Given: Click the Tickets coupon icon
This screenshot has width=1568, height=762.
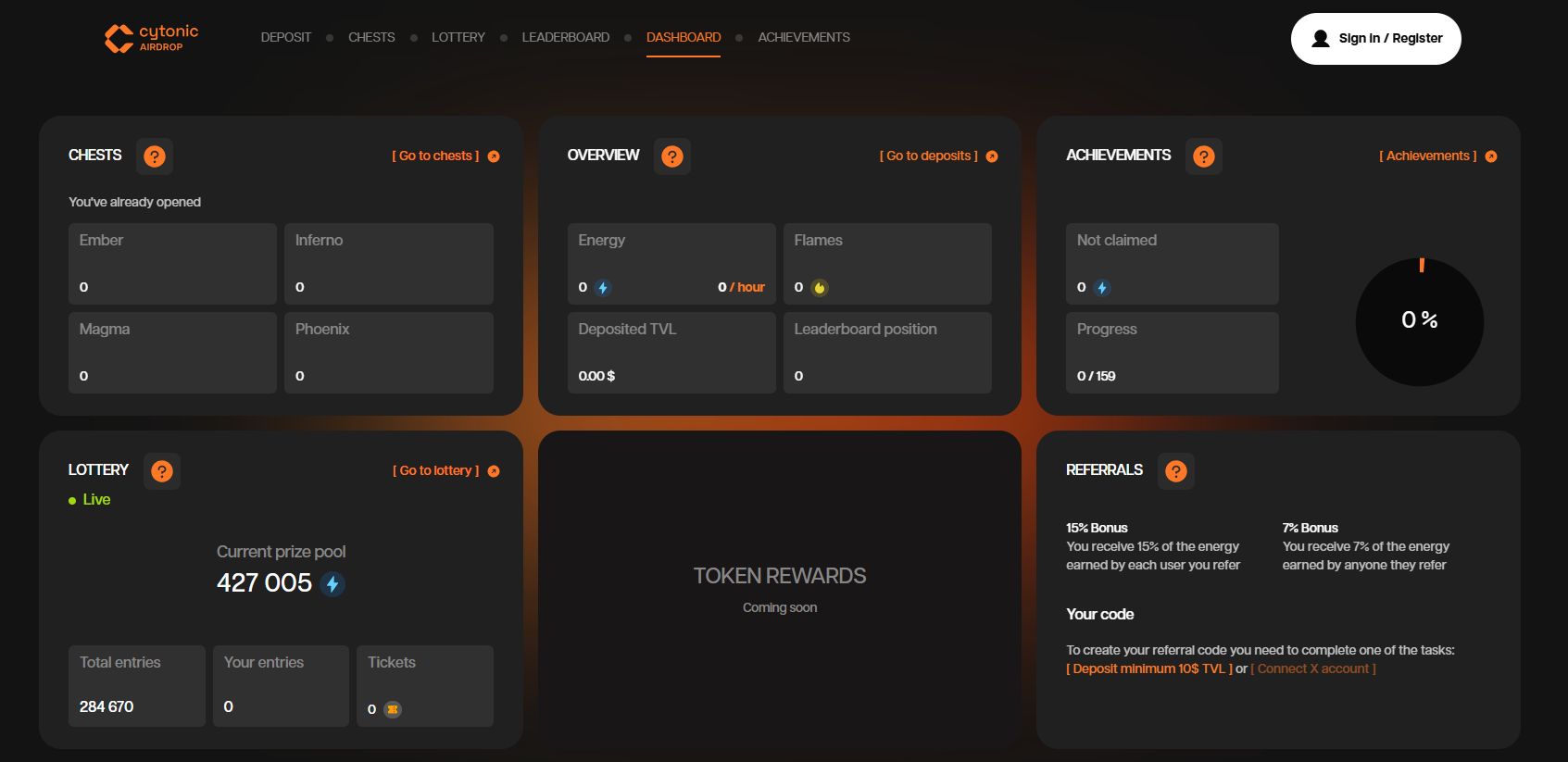Looking at the screenshot, I should [x=393, y=709].
